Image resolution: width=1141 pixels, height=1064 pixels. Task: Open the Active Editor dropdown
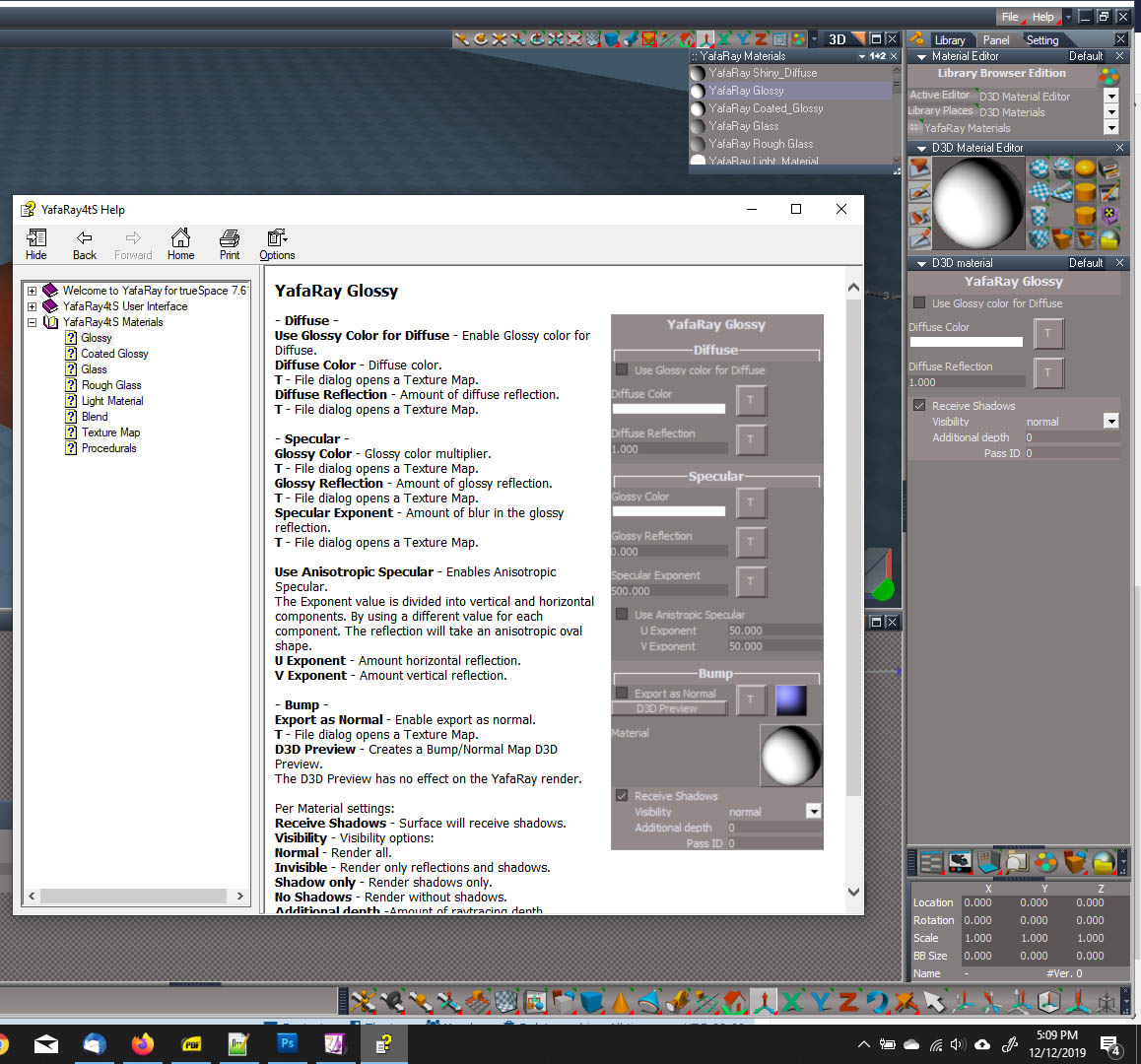(1111, 96)
